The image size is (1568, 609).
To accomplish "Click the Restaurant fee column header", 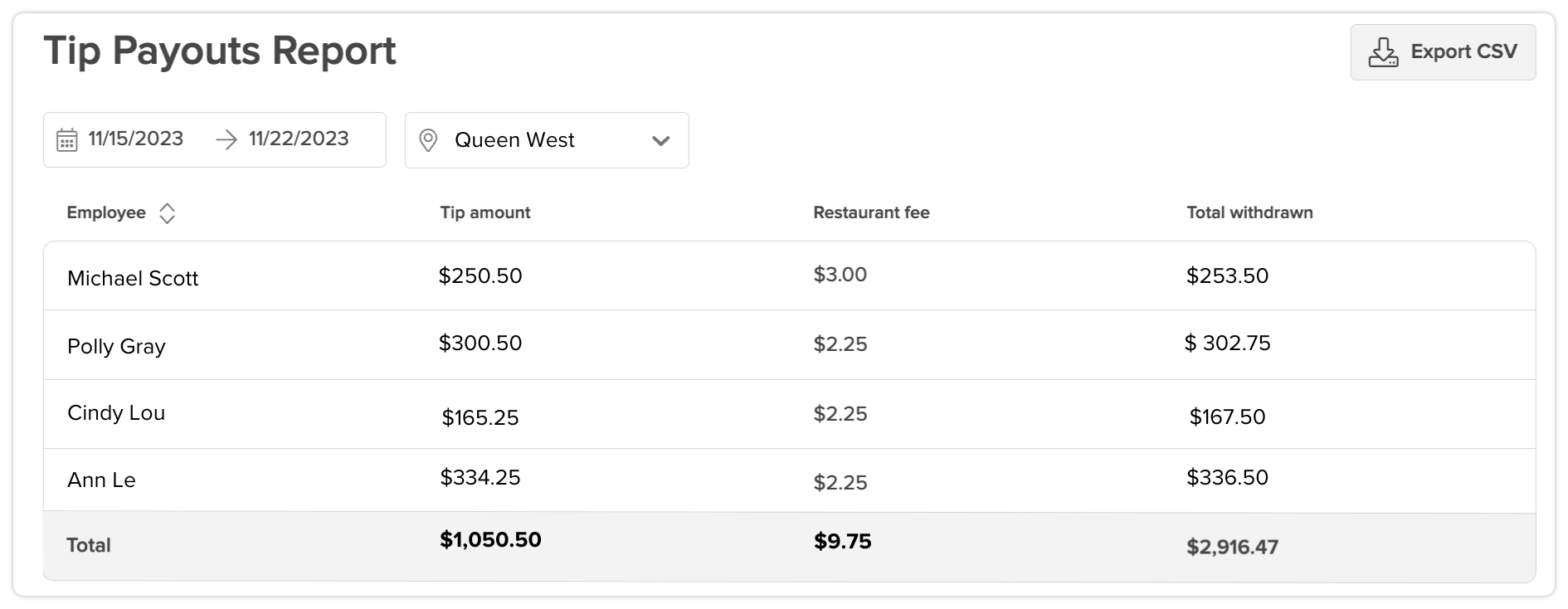I will point(871,212).
